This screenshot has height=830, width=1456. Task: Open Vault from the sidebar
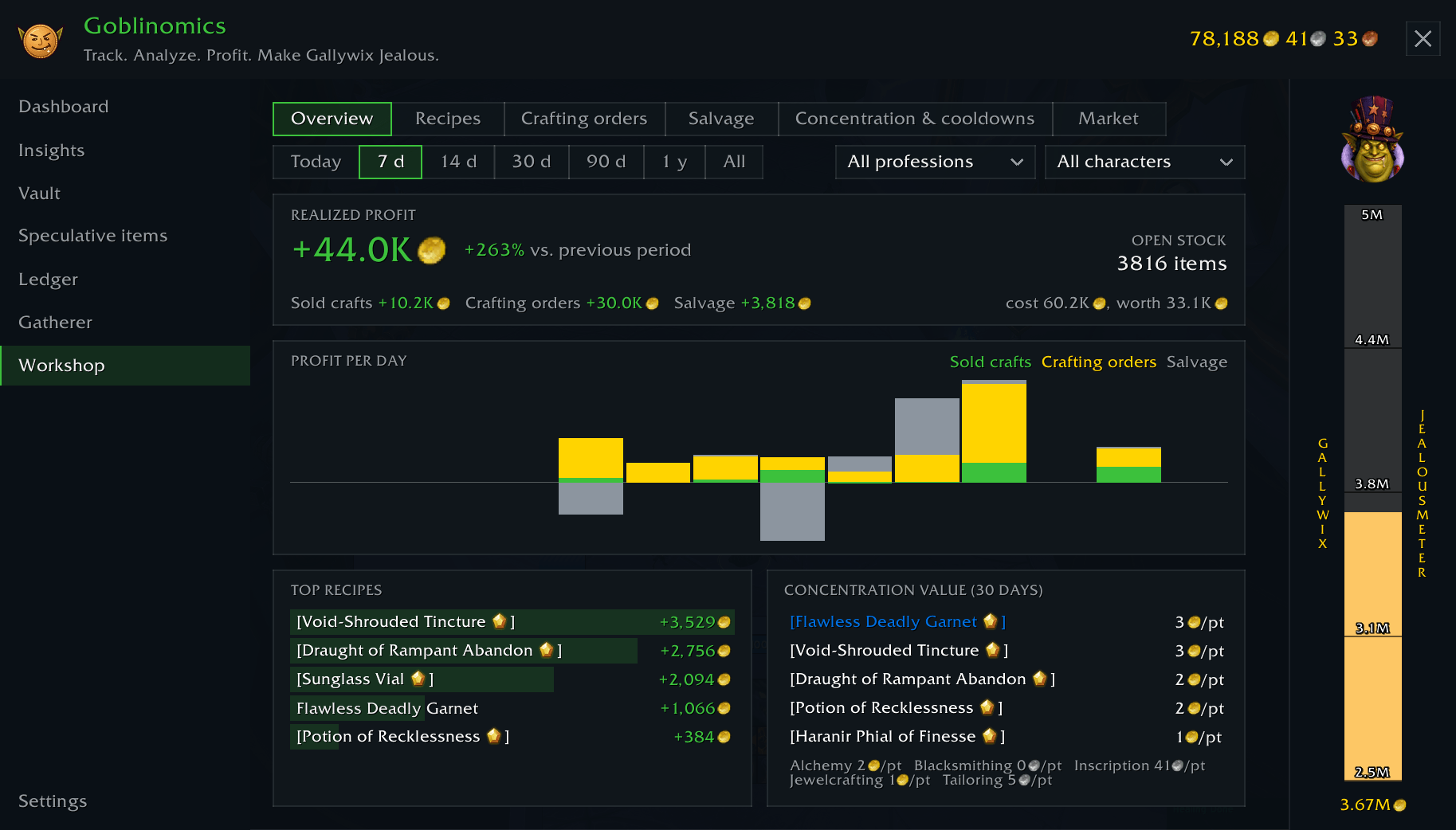coord(125,194)
